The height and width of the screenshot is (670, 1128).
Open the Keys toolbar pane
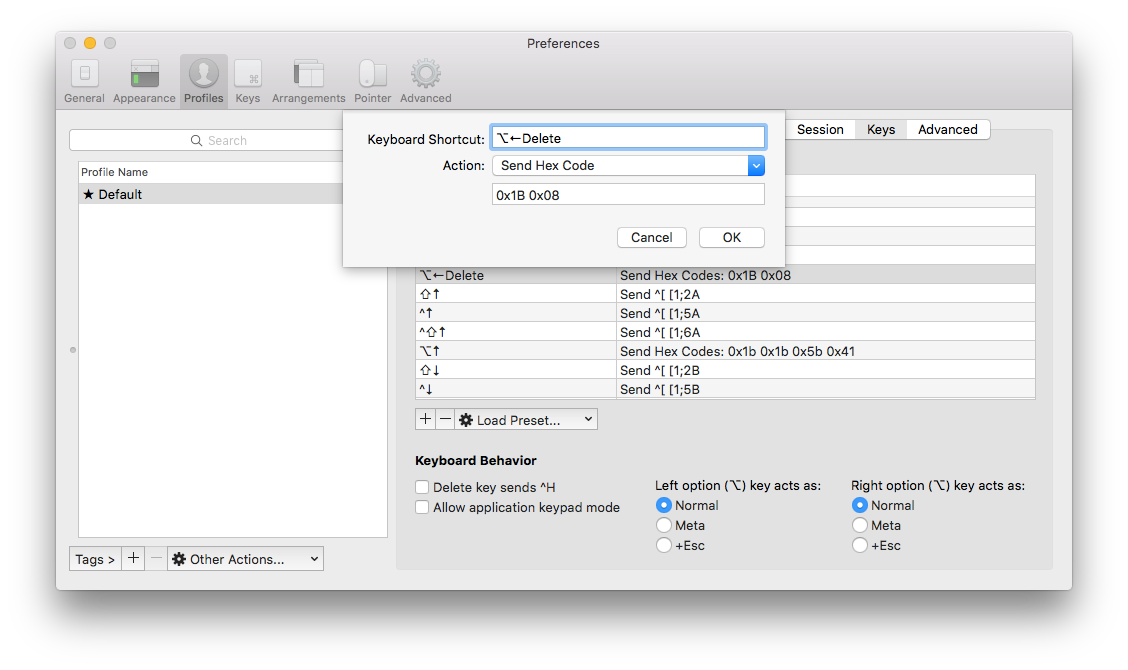pos(247,82)
